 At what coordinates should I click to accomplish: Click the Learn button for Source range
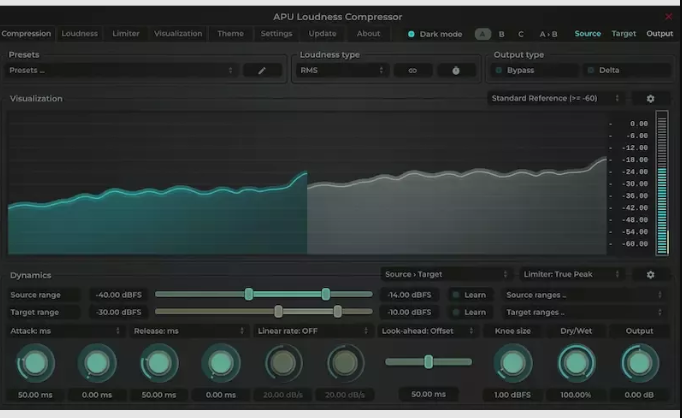click(x=469, y=295)
